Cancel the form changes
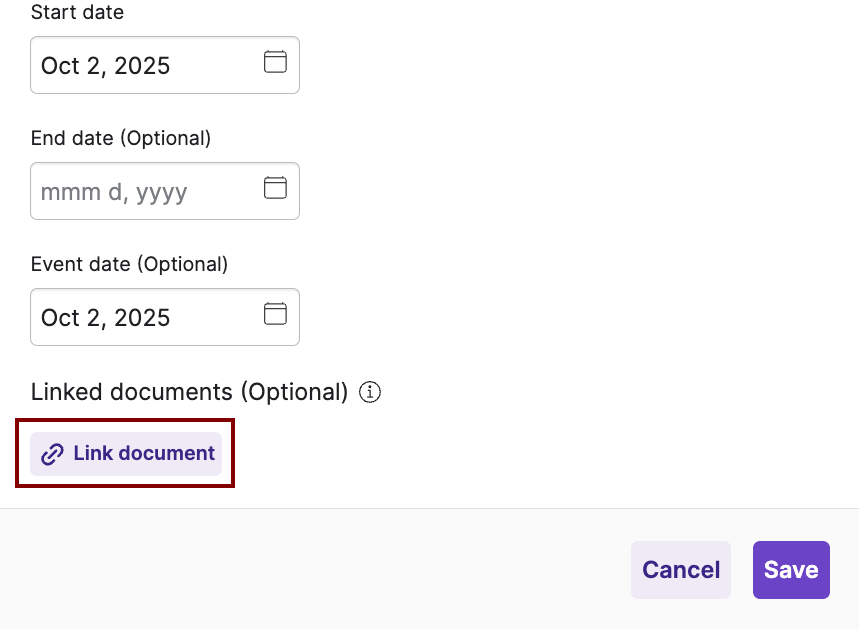859x630 pixels. 680,569
